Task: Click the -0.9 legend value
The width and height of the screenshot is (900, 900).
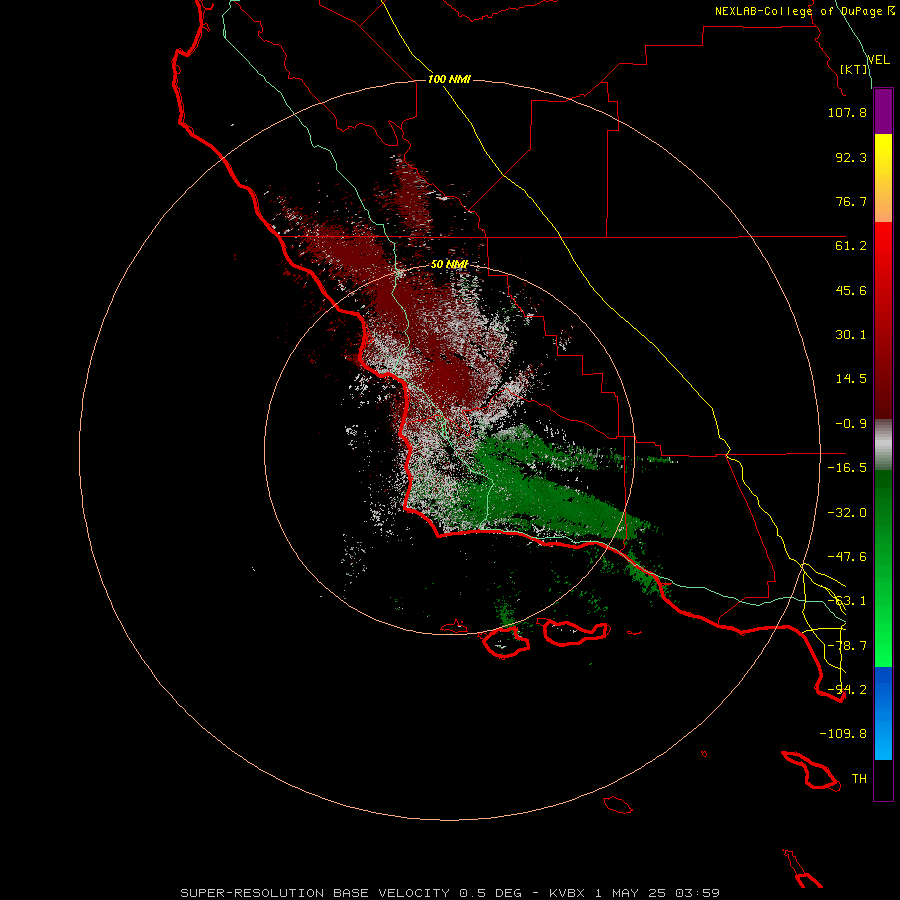Action: pyautogui.click(x=851, y=424)
